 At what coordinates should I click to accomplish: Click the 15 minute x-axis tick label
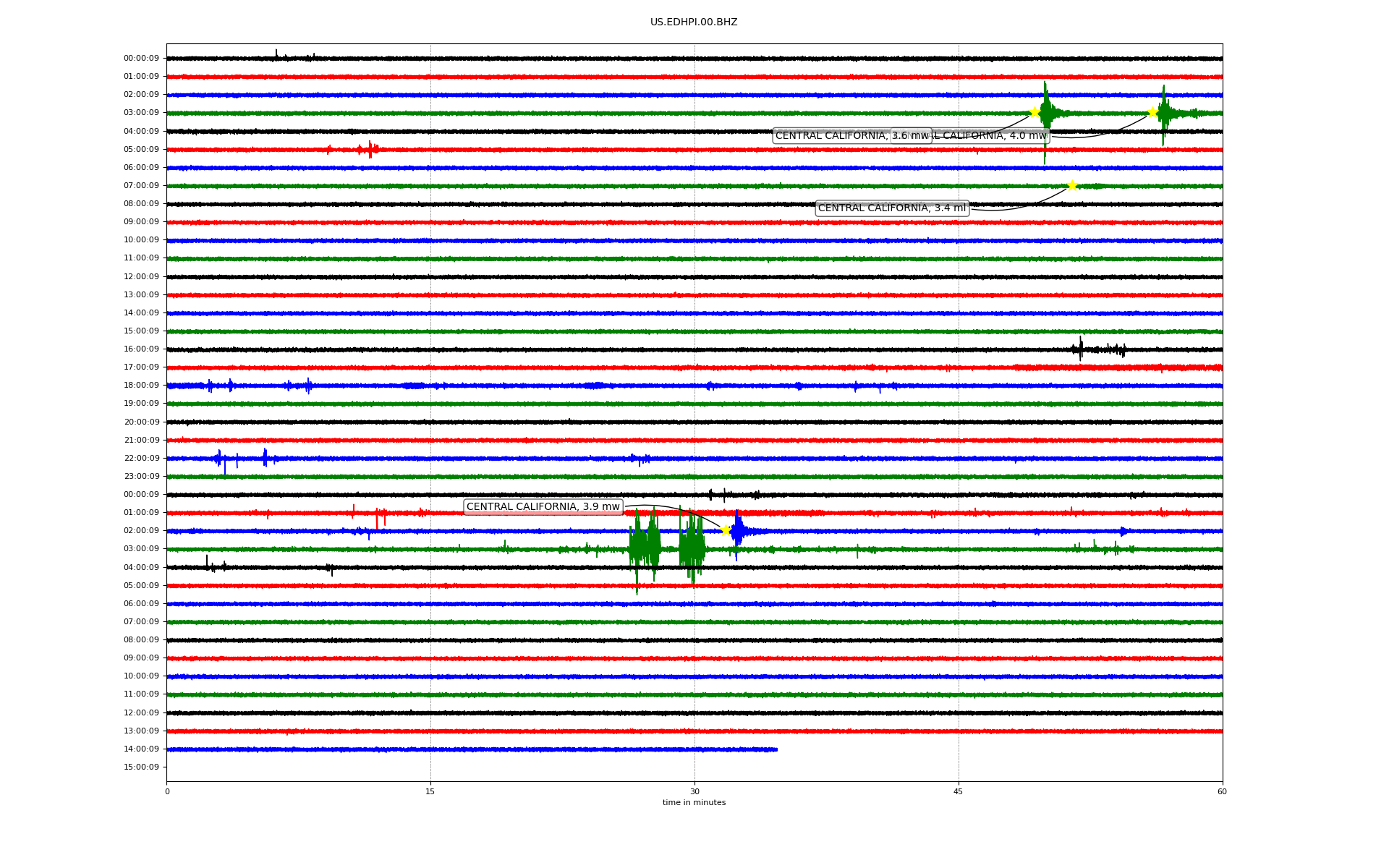[430, 791]
